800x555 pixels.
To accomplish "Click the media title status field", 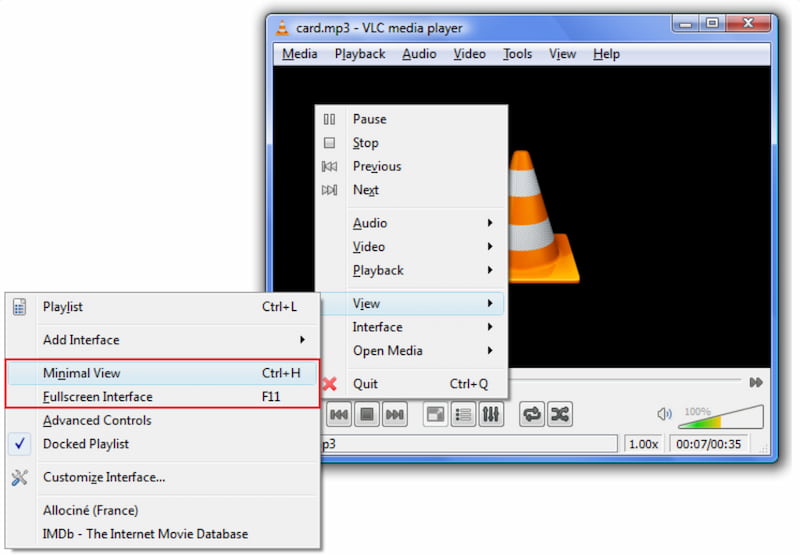I will click(x=468, y=444).
